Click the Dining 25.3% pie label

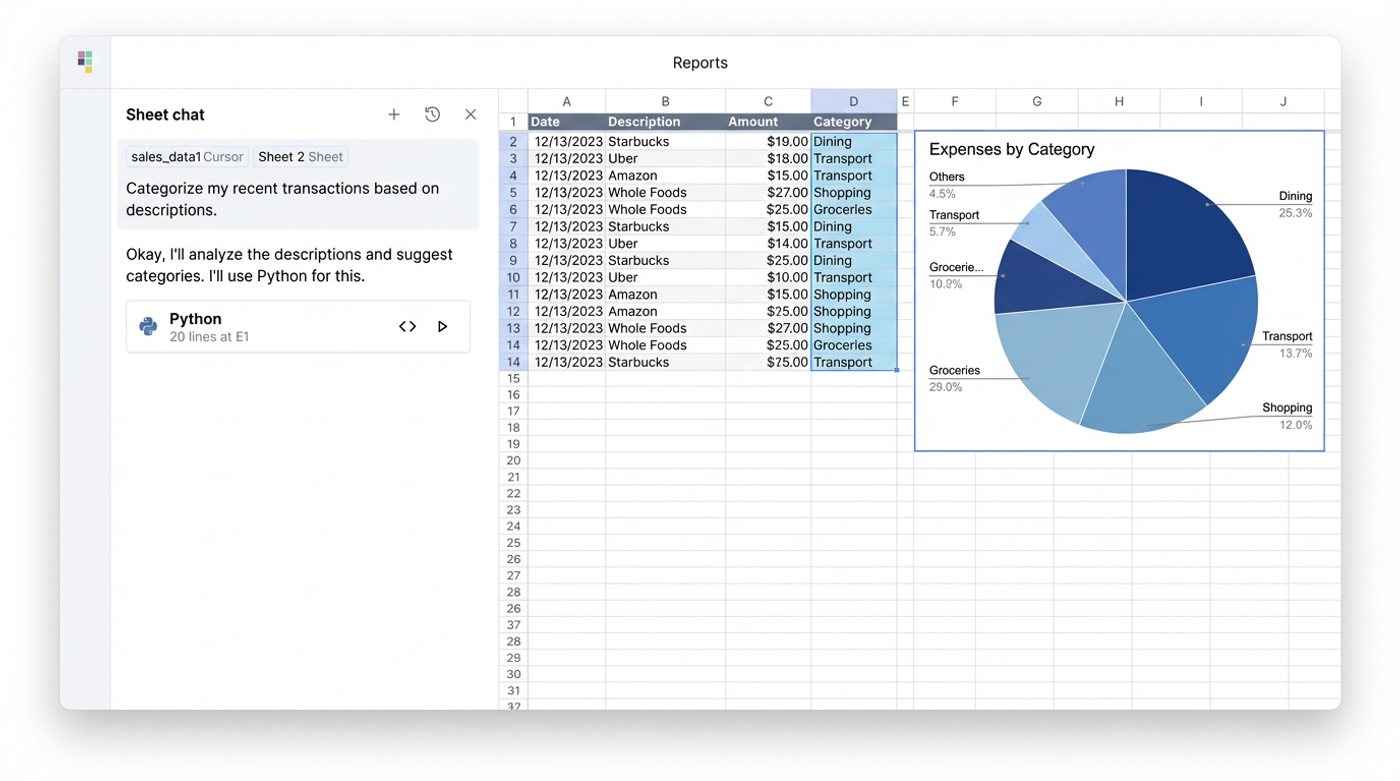[x=1295, y=204]
